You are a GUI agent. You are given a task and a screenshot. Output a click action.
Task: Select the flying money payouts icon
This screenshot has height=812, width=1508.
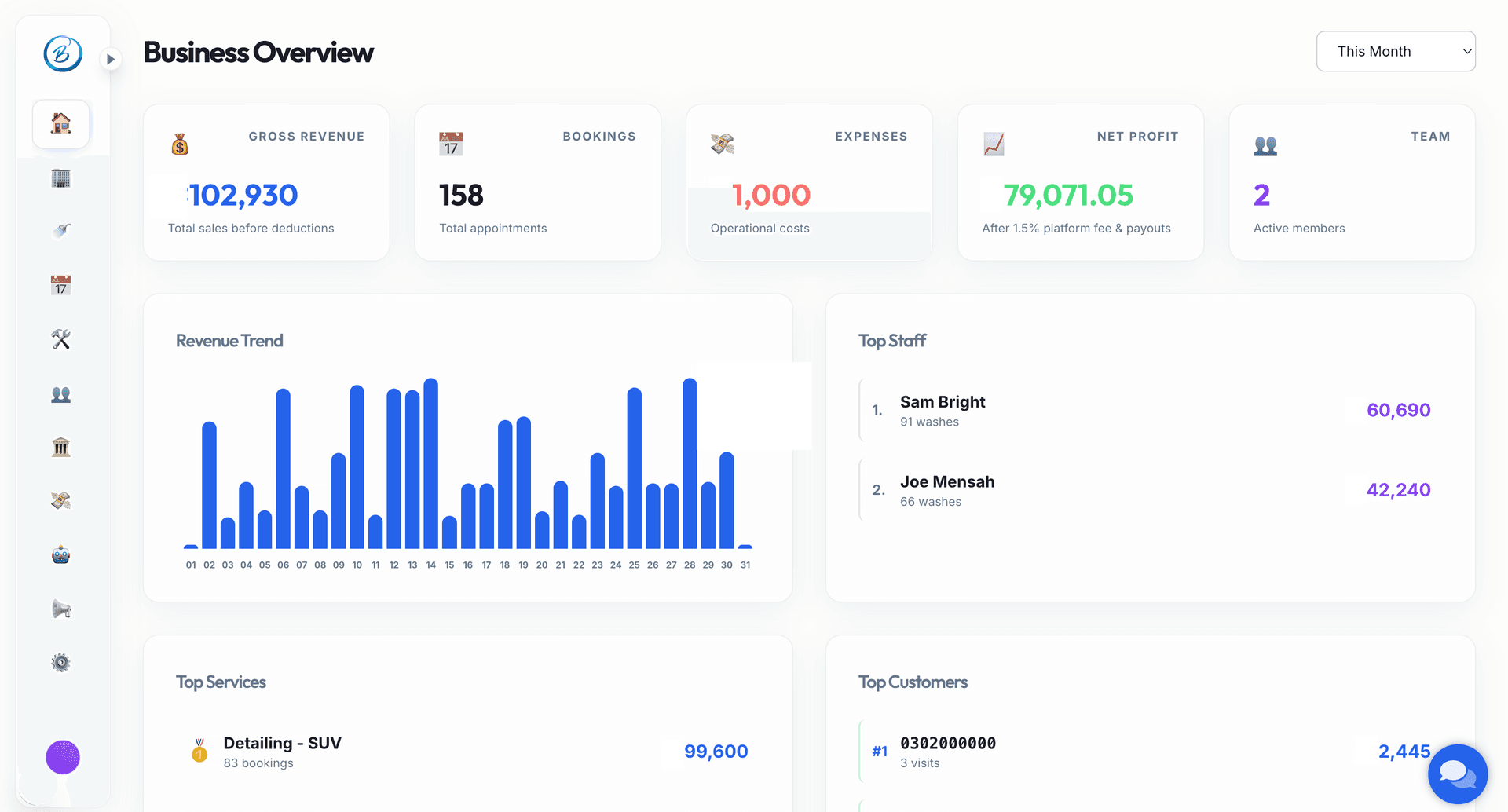pos(60,500)
